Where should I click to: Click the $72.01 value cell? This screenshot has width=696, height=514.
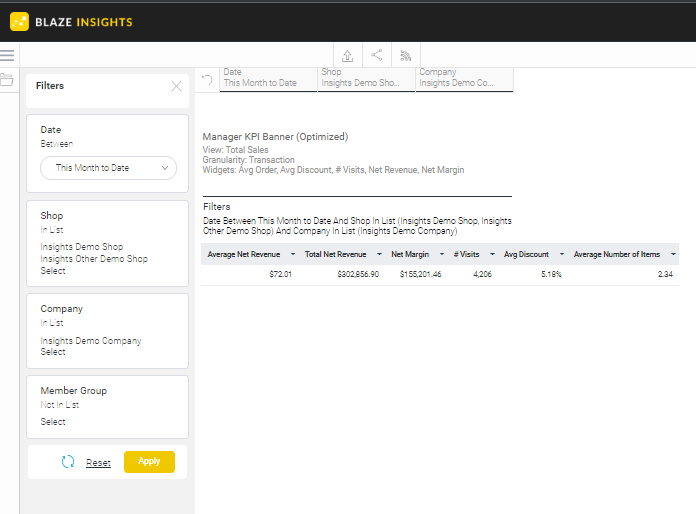(x=281, y=274)
